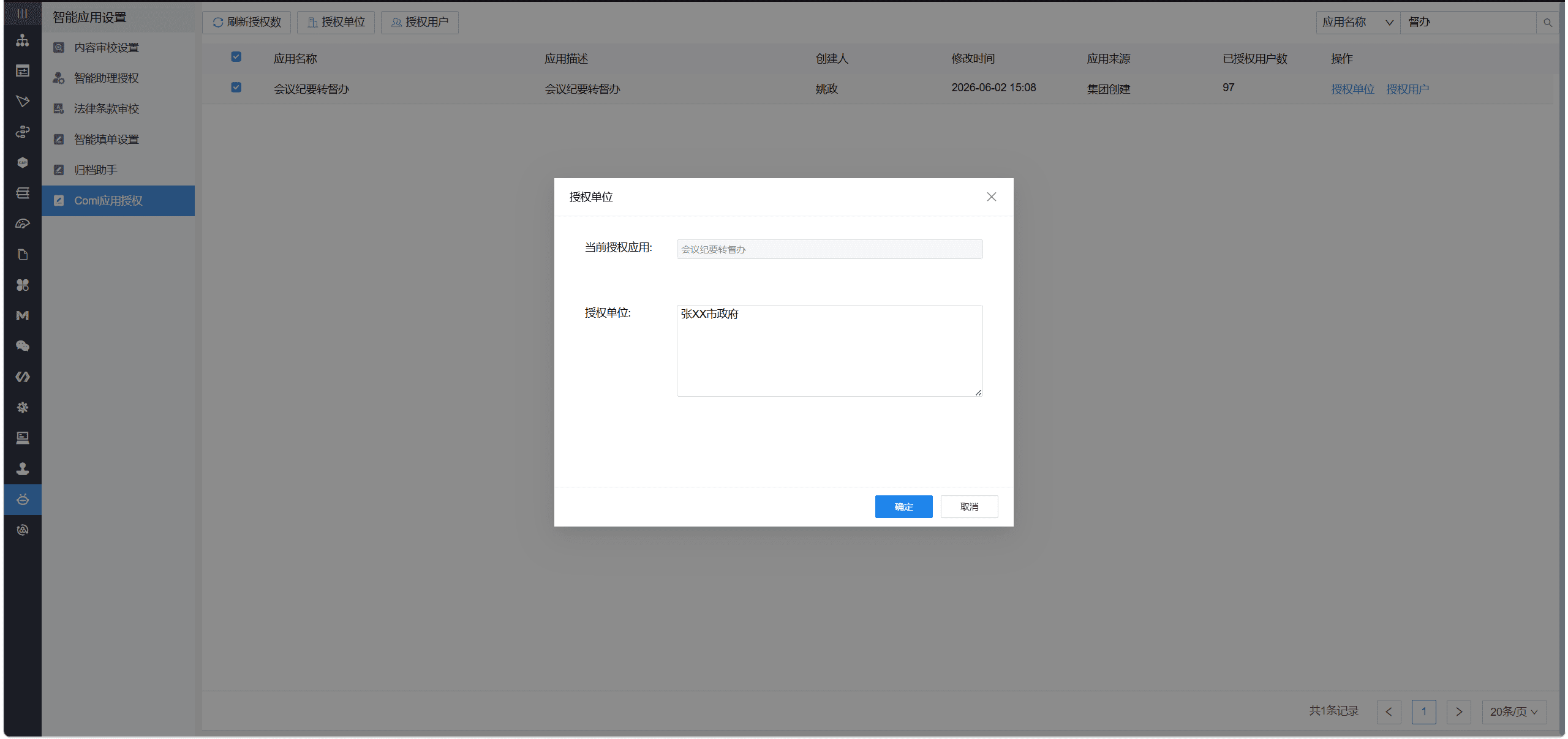Screen dimensions: 1568x739
Task: Click the 已授权用户数 column header
Action: 1255,59
